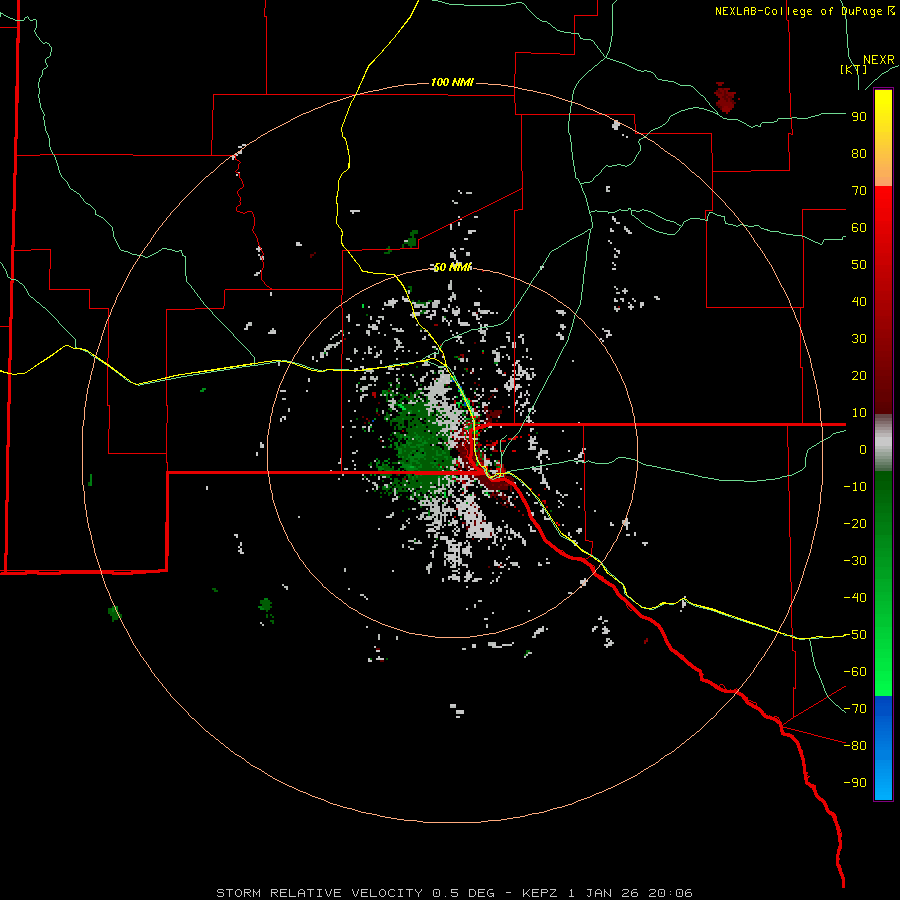Screen dimensions: 900x900
Task: Click the 50 value on velocity scale
Action: click(x=859, y=265)
